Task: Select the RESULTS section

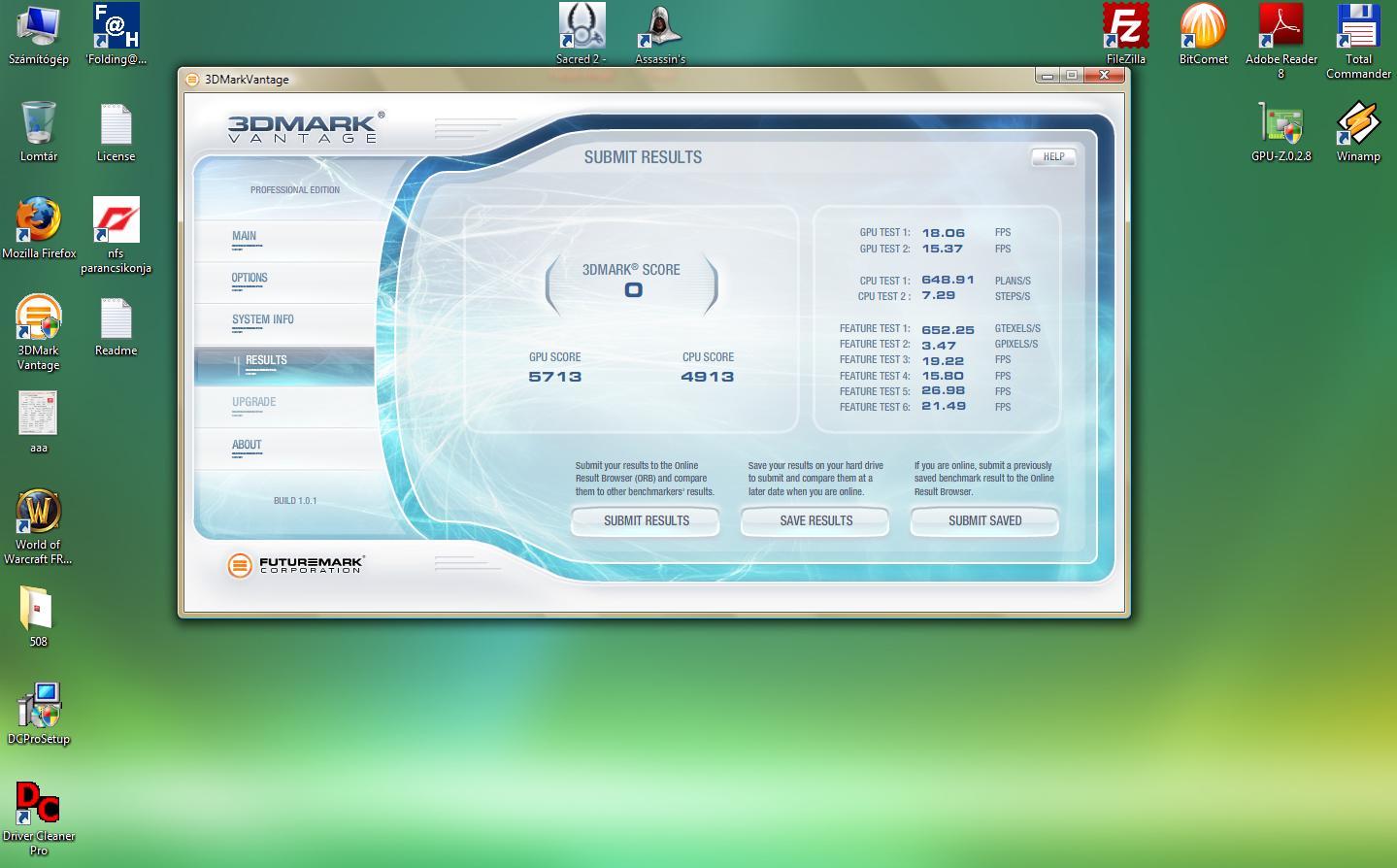Action: (266, 360)
